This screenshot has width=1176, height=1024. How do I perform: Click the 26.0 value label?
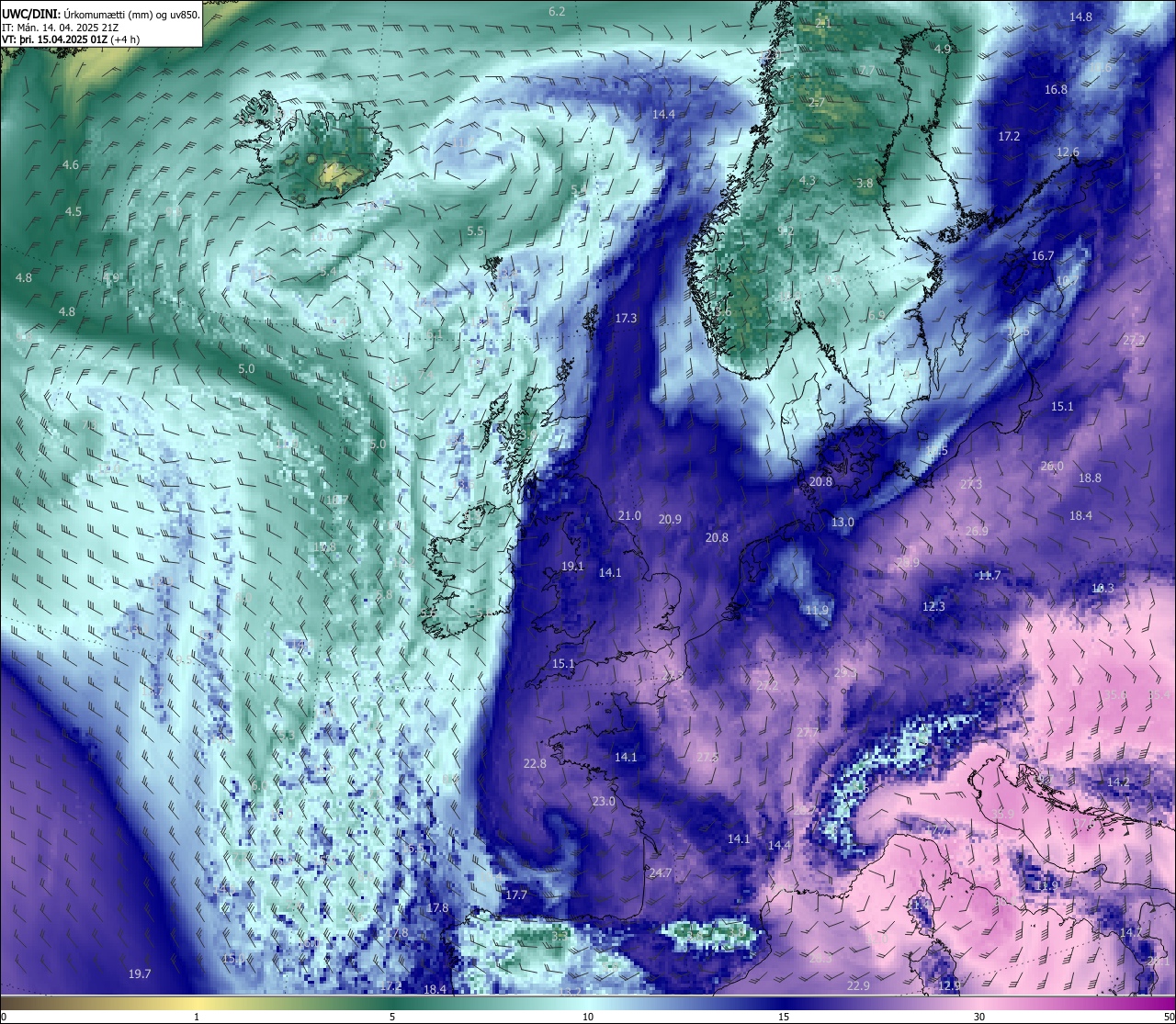(x=1052, y=467)
